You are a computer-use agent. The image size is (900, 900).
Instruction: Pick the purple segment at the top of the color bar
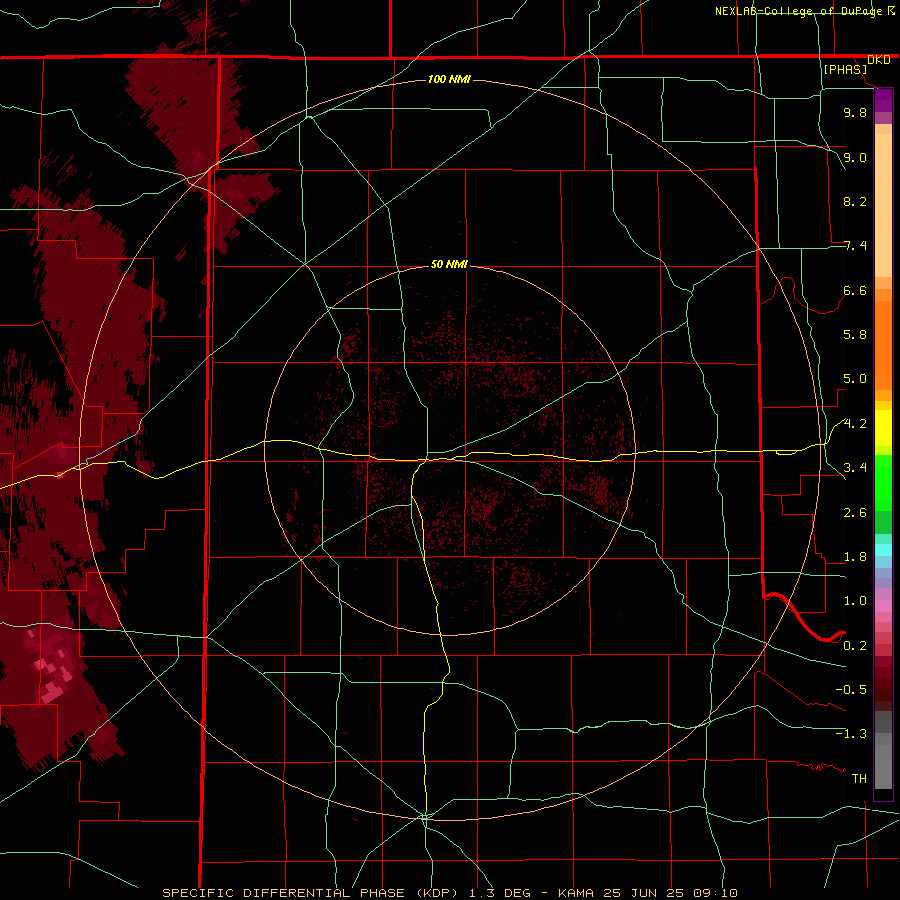883,100
